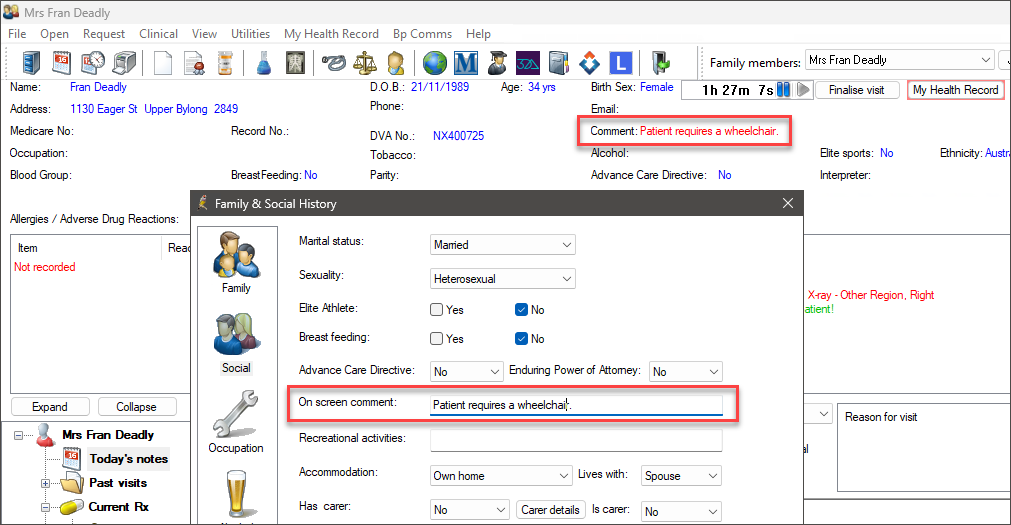Select Social section in history dialog

pos(236,343)
